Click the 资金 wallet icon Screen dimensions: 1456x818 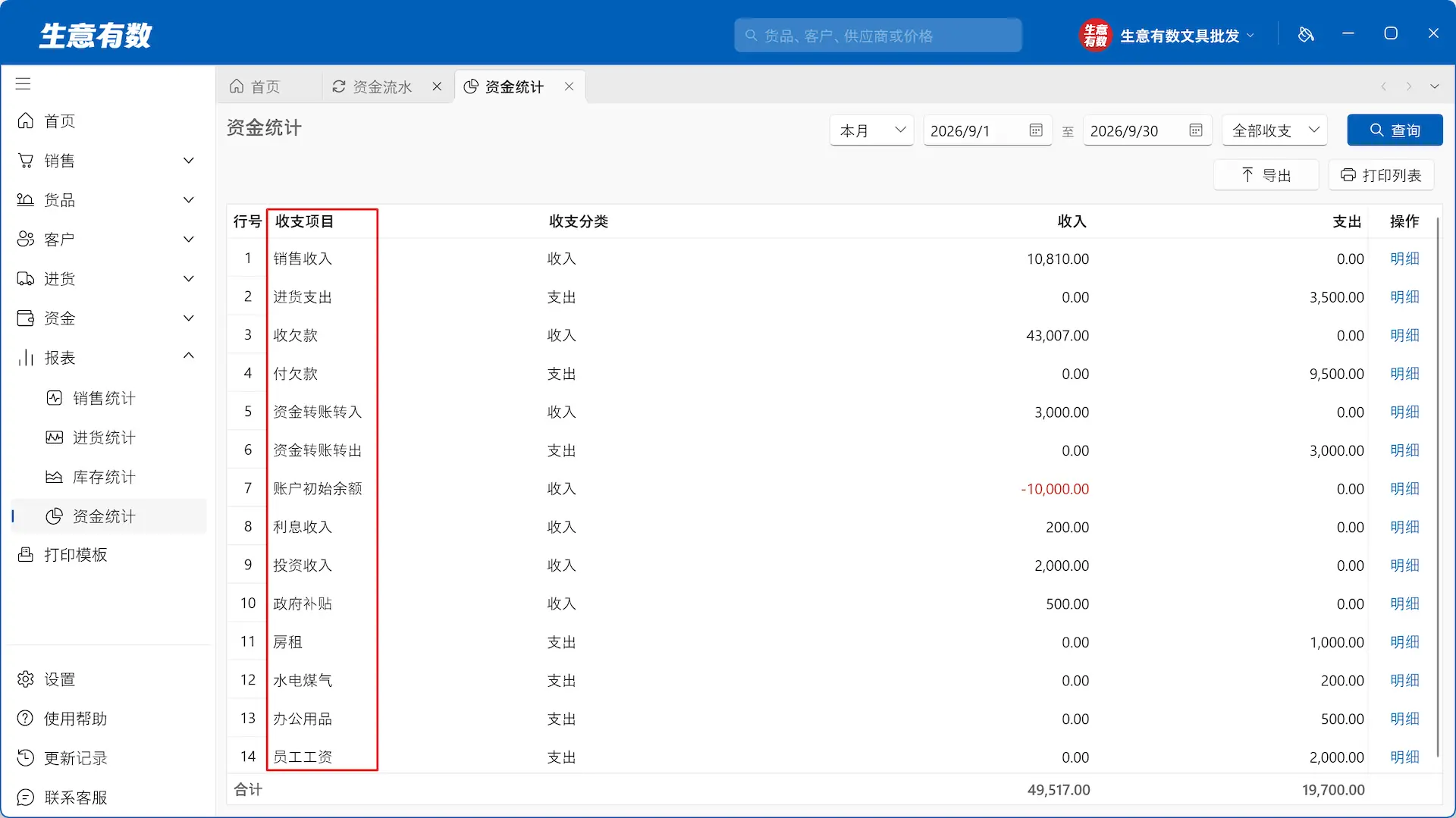pyautogui.click(x=26, y=318)
